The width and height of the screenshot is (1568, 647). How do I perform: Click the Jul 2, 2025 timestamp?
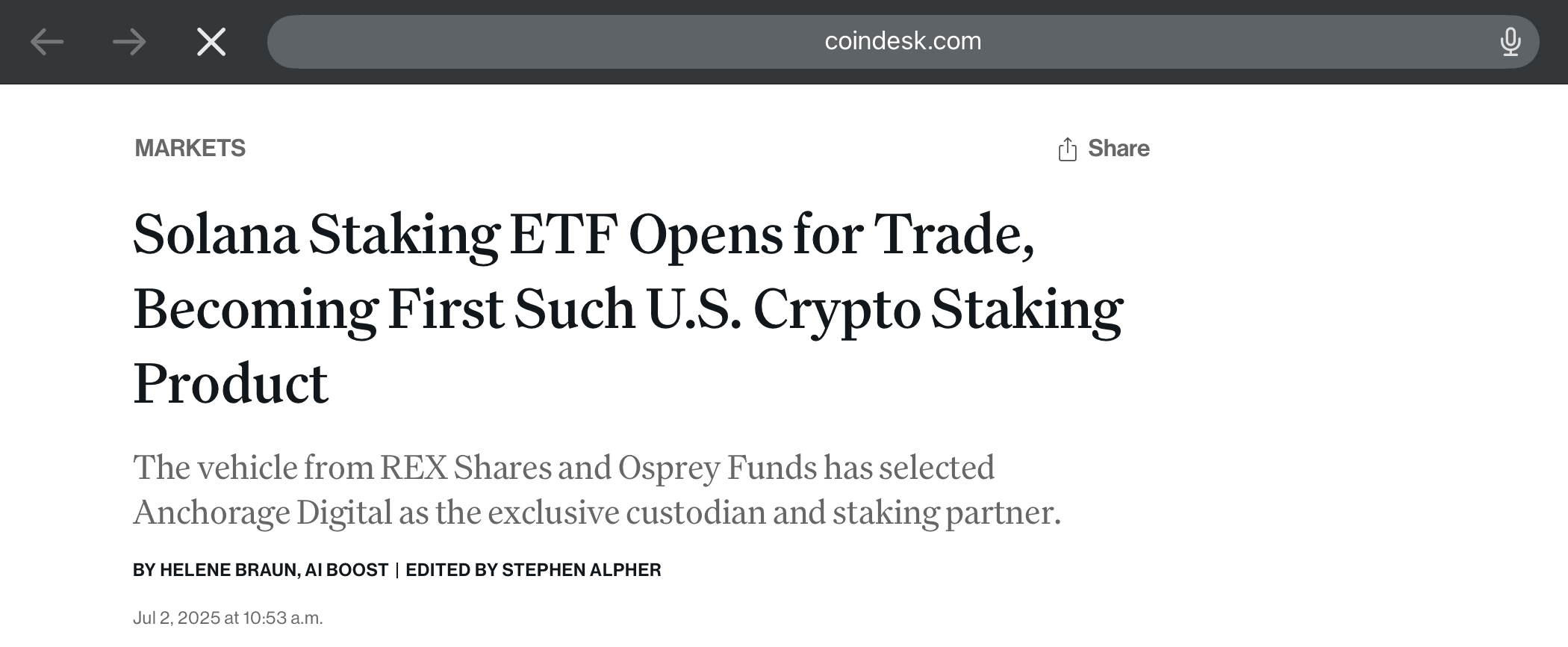(228, 618)
